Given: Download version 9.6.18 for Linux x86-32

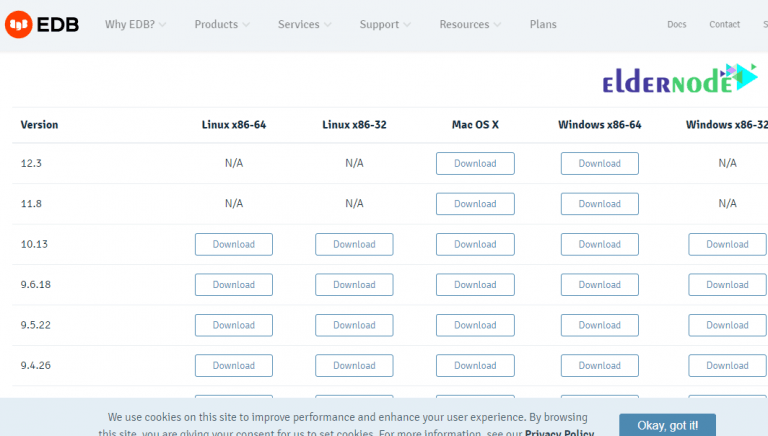Looking at the screenshot, I should pos(354,285).
